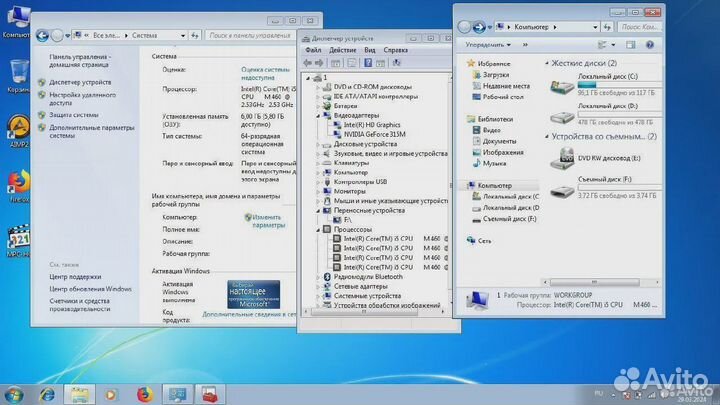720x405 pixels.
Task: Open 'Настройка удаленного доступа' in System sidebar
Action: (83, 99)
